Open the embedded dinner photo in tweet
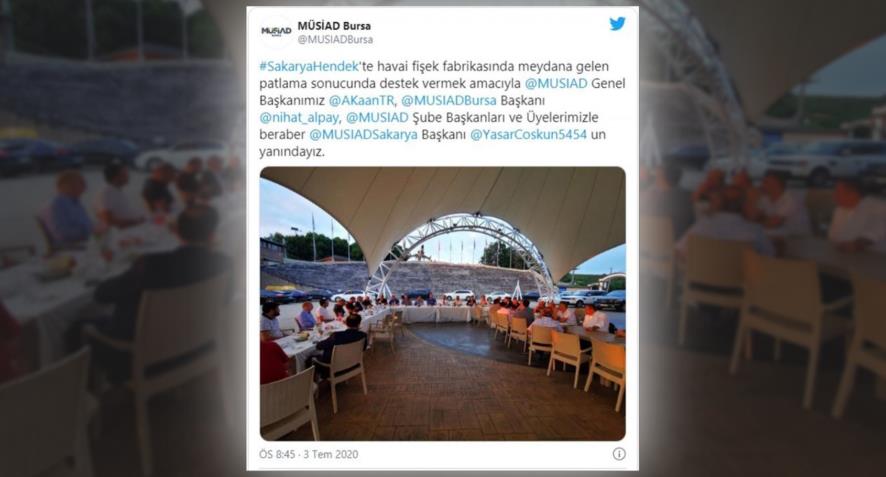Image resolution: width=886 pixels, height=477 pixels. pos(442,303)
